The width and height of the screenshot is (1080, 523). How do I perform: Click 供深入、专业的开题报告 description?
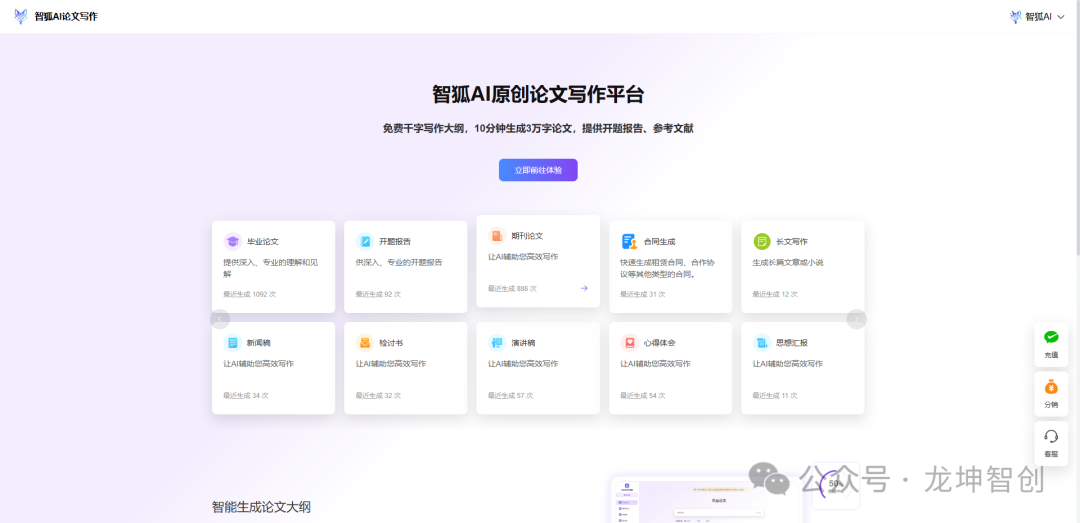399,263
